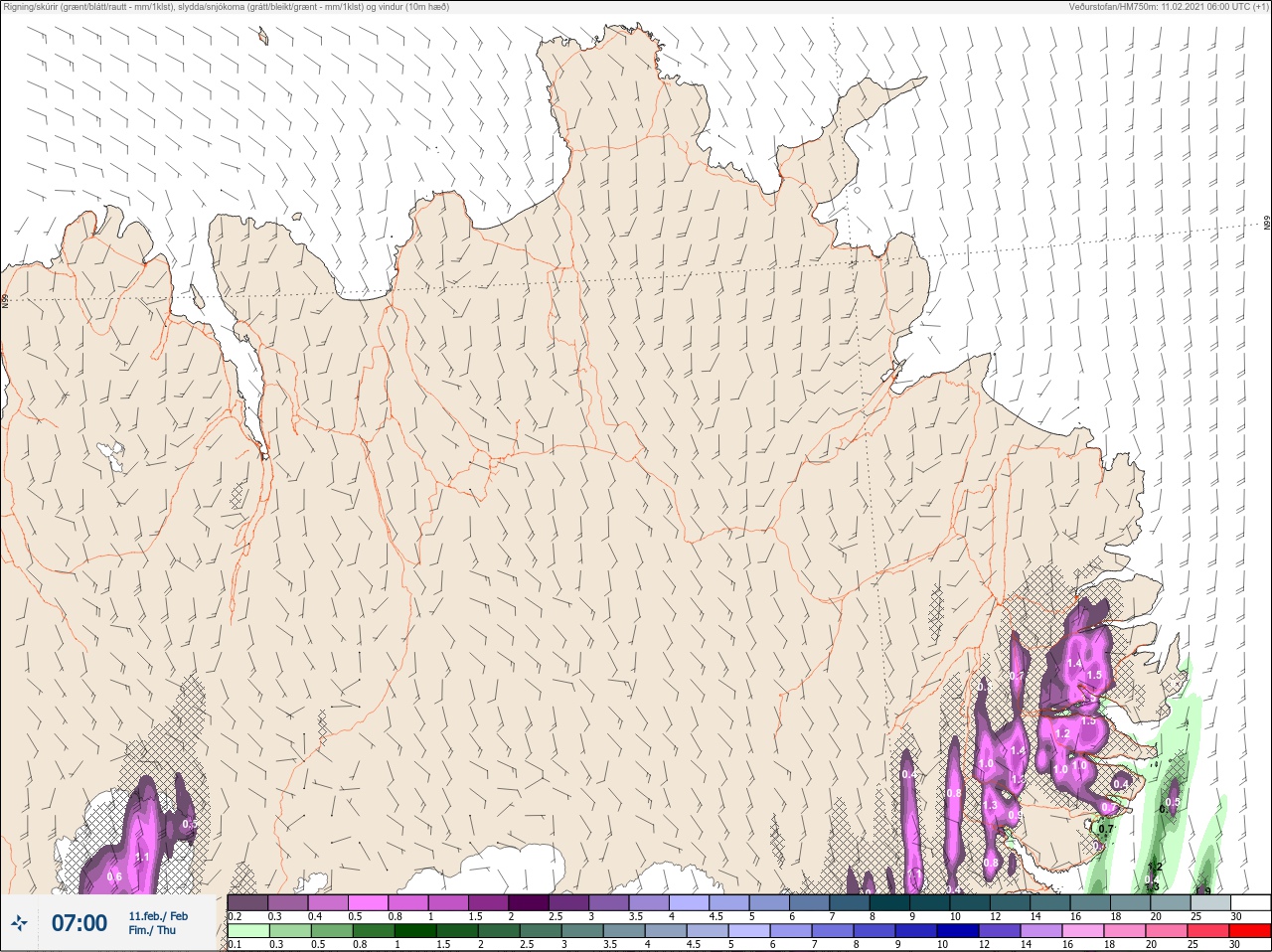The width and height of the screenshot is (1272, 952).
Task: Select the red 30 swatch in bottom legend row
Action: click(1249, 931)
